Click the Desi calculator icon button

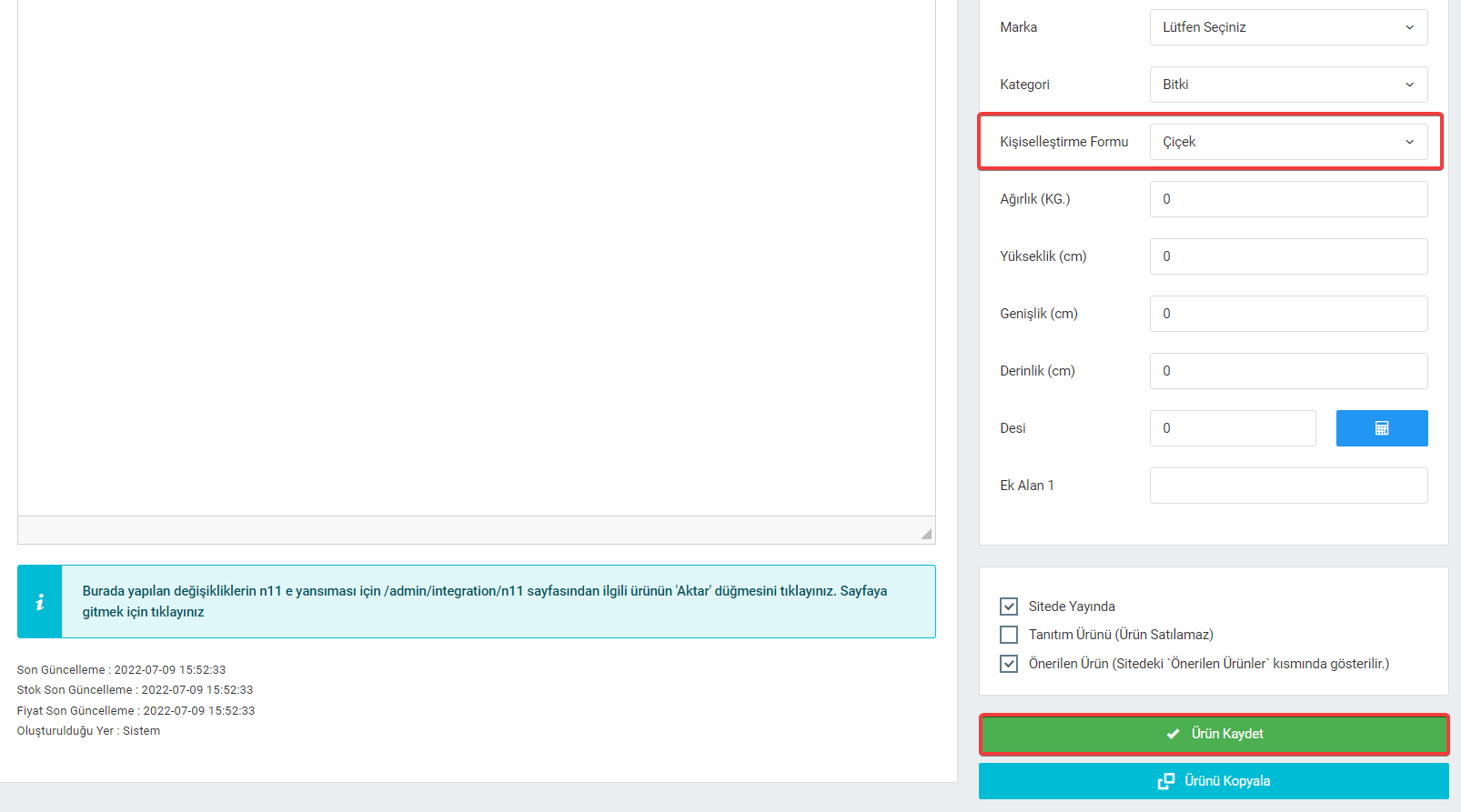1381,428
